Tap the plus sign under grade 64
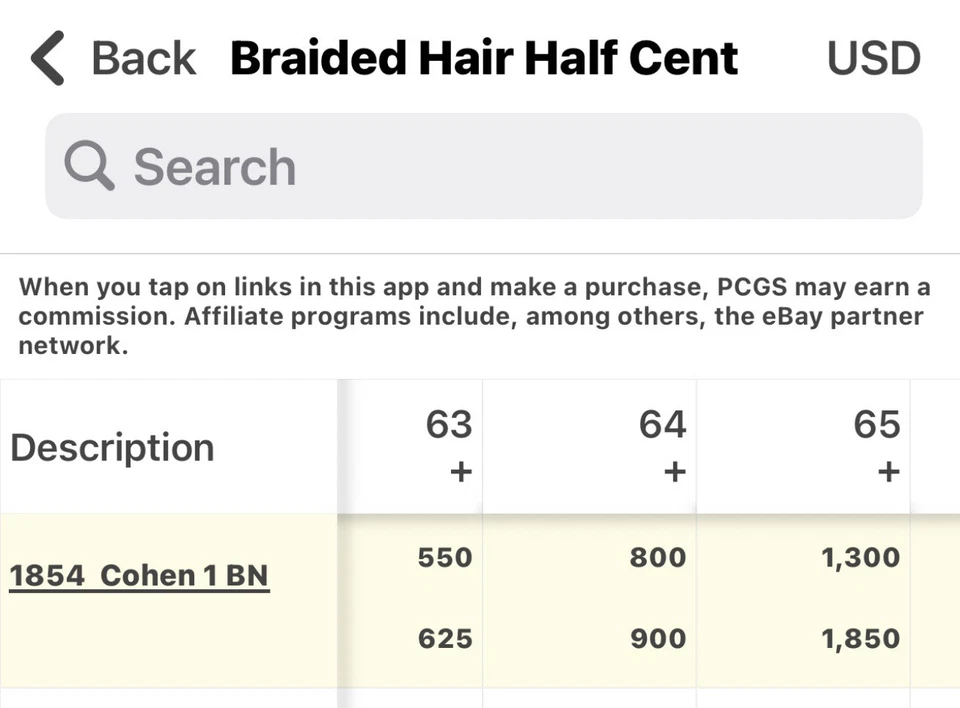Image resolution: width=960 pixels, height=708 pixels. (x=674, y=471)
